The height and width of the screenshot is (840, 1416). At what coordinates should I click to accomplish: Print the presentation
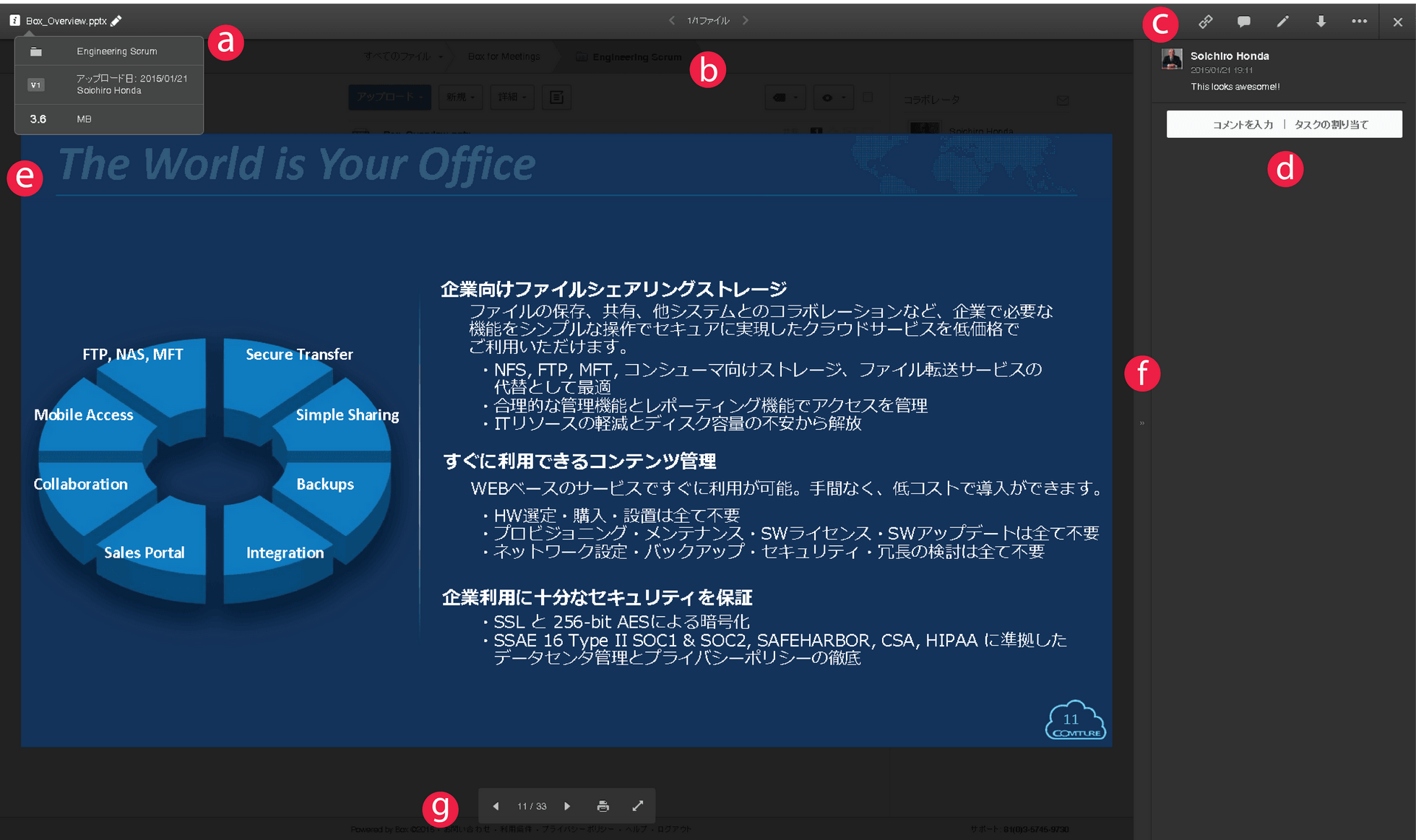(603, 806)
